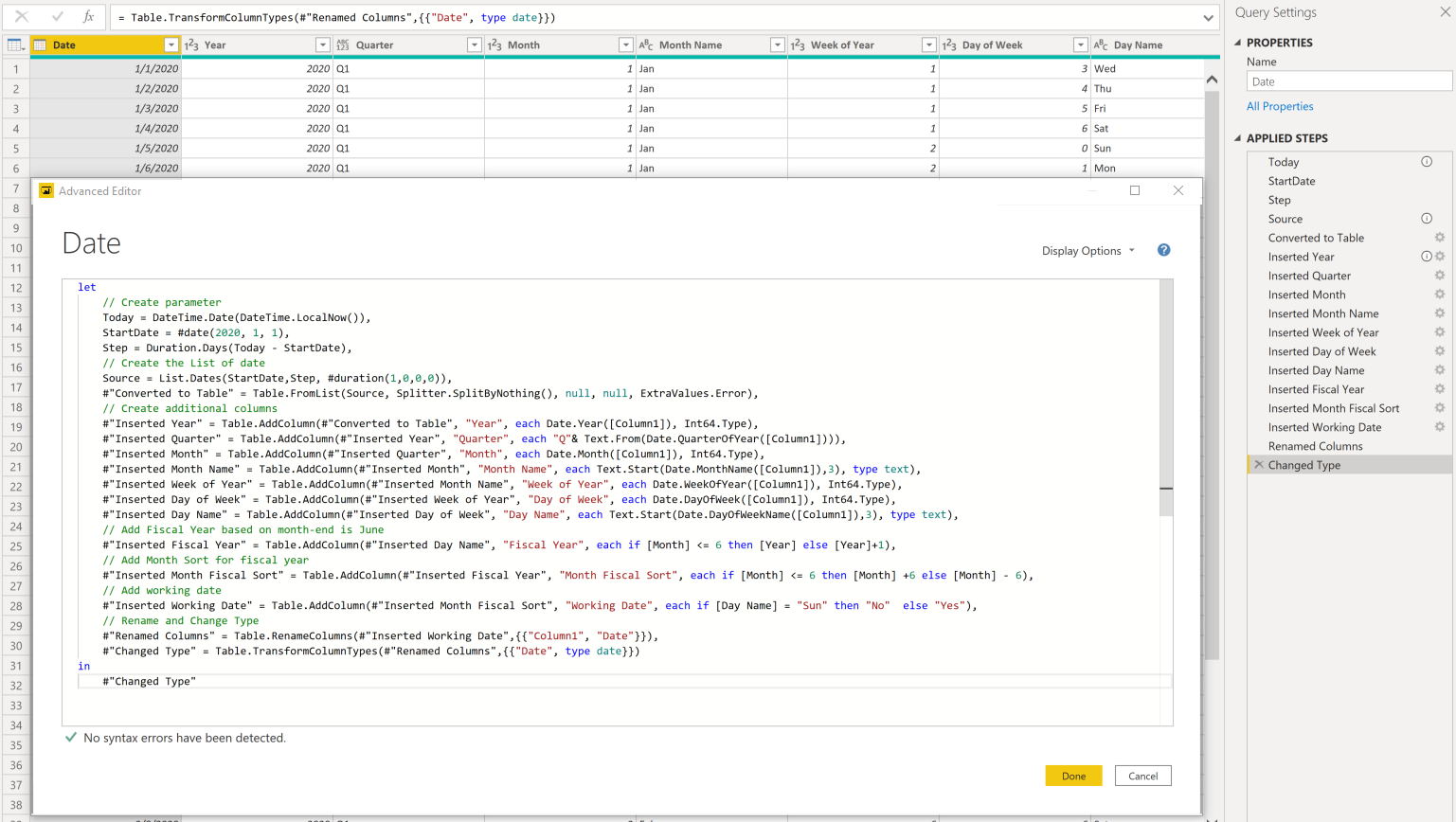Open the All Properties link
The image size is (1456, 822).
click(x=1280, y=106)
